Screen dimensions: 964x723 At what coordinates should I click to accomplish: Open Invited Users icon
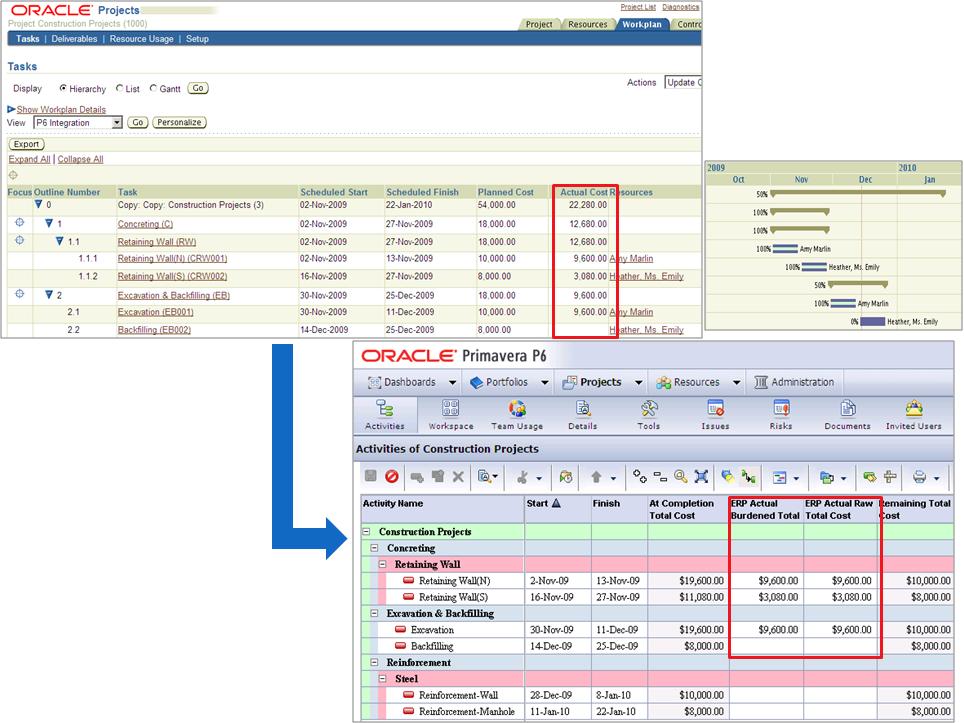914,414
